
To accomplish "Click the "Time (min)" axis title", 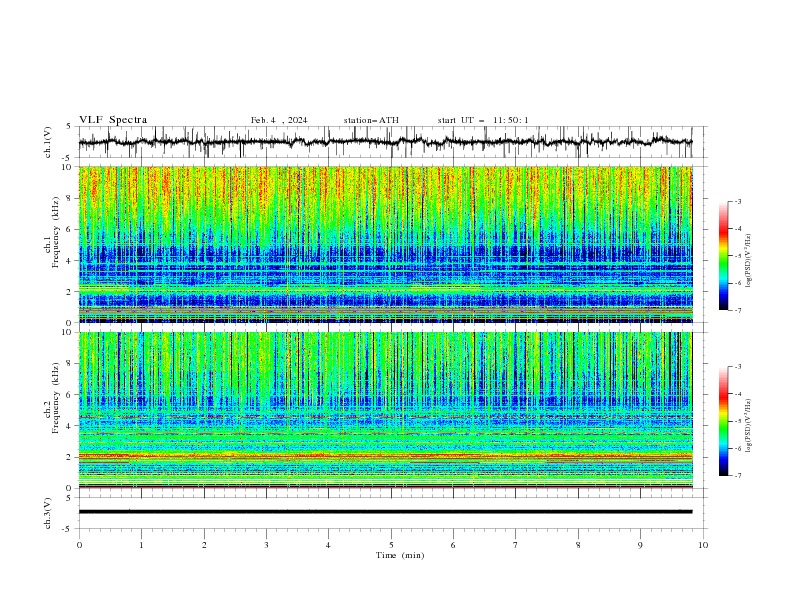I will pos(400,555).
